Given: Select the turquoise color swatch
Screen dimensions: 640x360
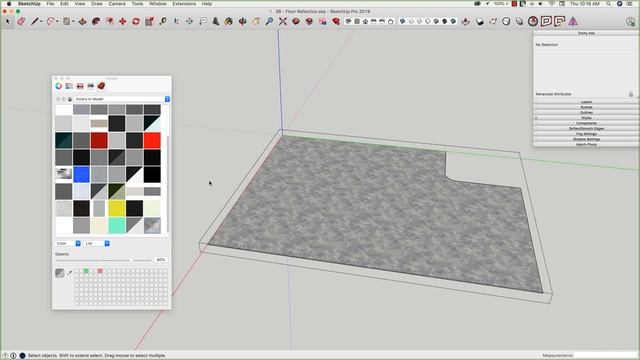Looking at the screenshot, I should click(117, 225).
